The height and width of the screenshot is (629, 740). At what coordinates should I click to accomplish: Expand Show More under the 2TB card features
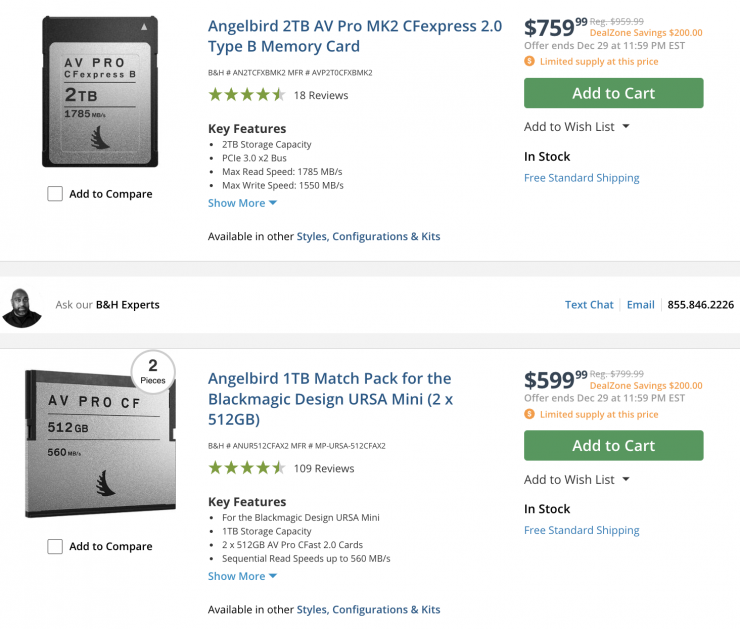(242, 203)
